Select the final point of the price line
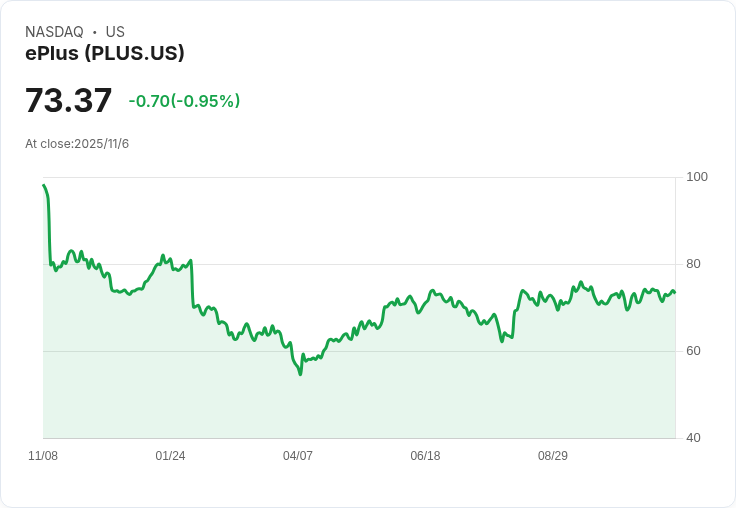Image resolution: width=736 pixels, height=508 pixels. [x=674, y=292]
